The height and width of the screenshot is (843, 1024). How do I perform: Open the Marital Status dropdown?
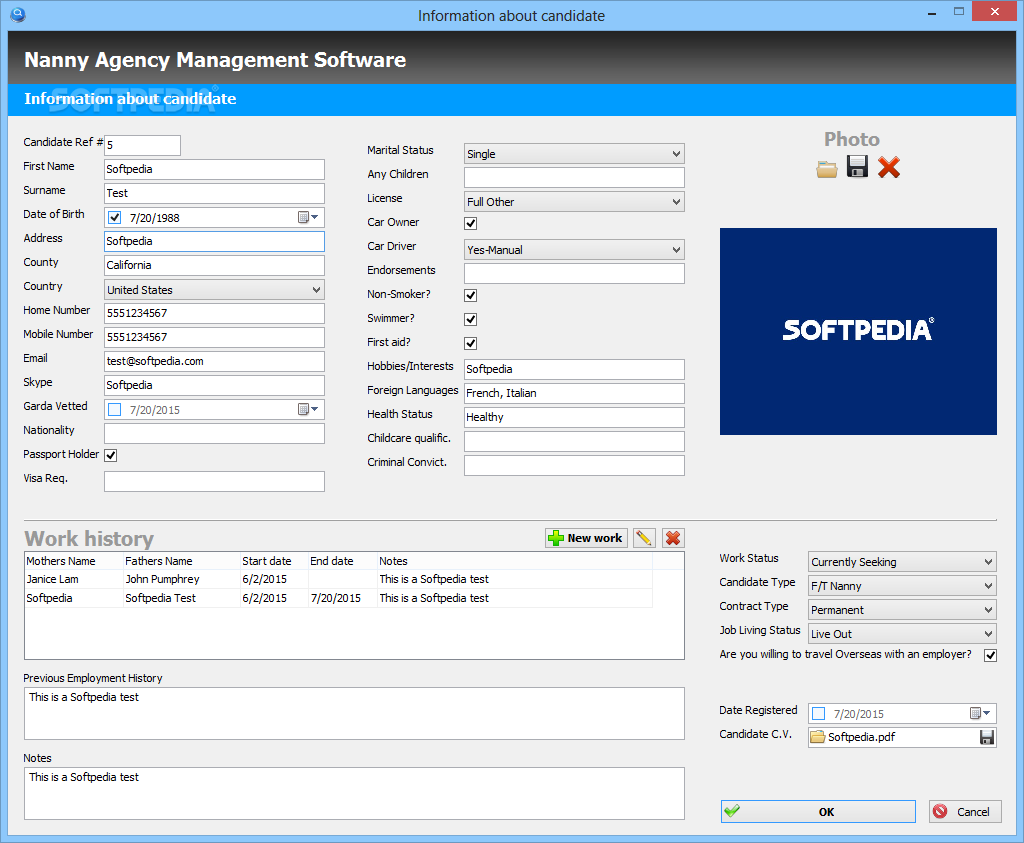(574, 154)
